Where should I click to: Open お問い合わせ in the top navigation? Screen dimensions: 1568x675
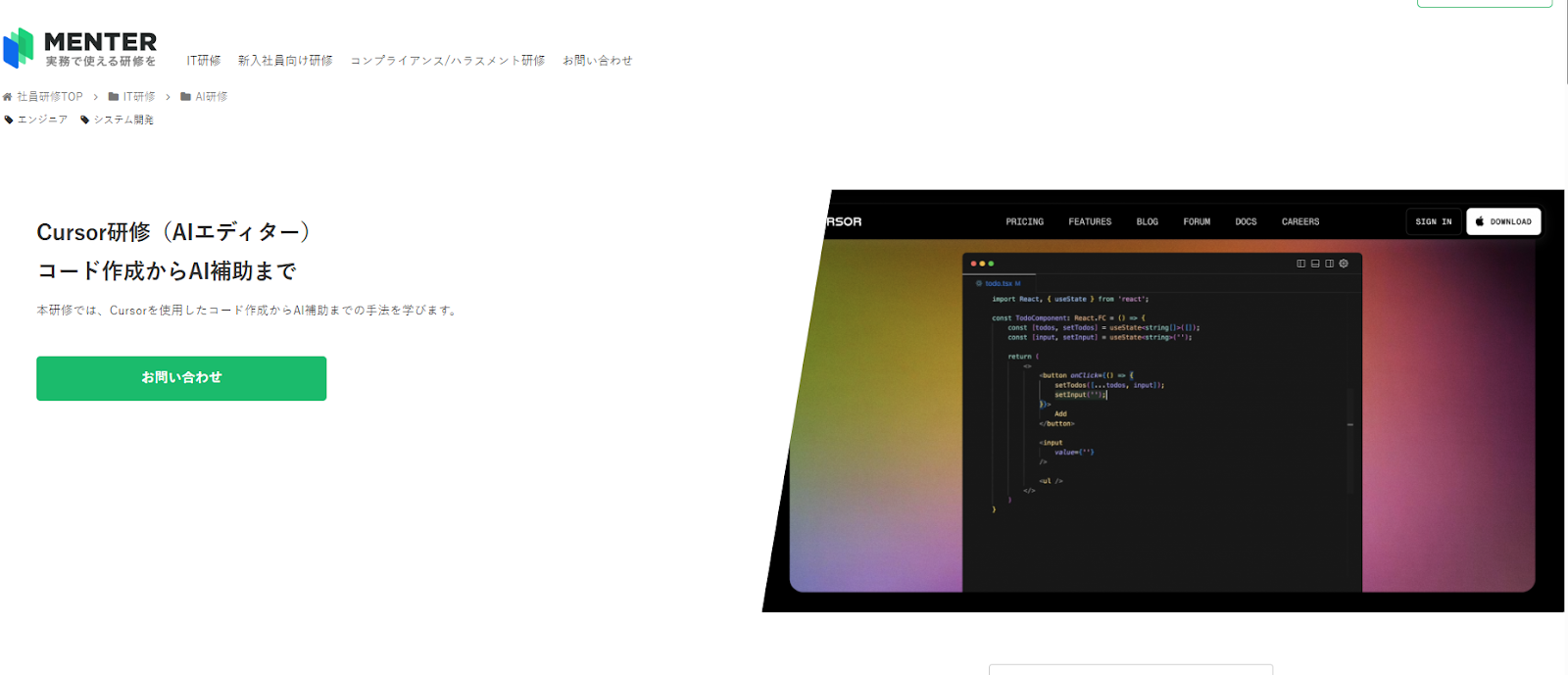tap(598, 61)
